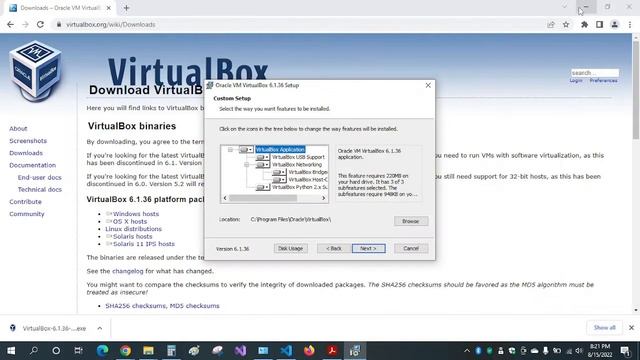Open VirtualBox Bridged Networking feature dropdown

point(279,172)
